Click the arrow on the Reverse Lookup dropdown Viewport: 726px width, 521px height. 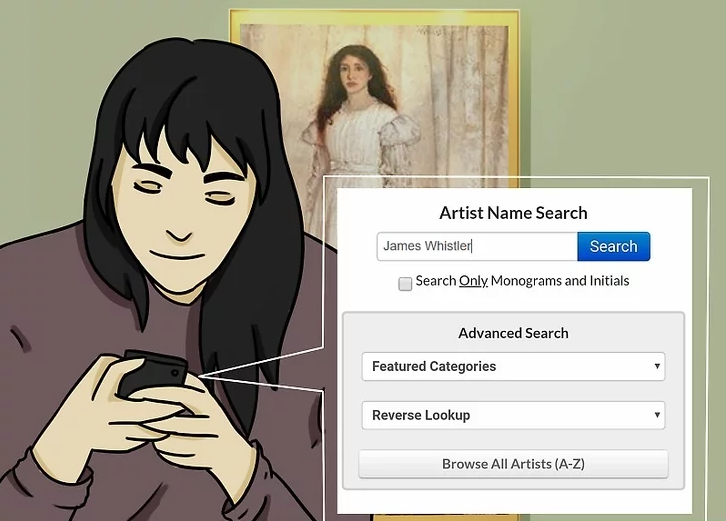tap(657, 415)
